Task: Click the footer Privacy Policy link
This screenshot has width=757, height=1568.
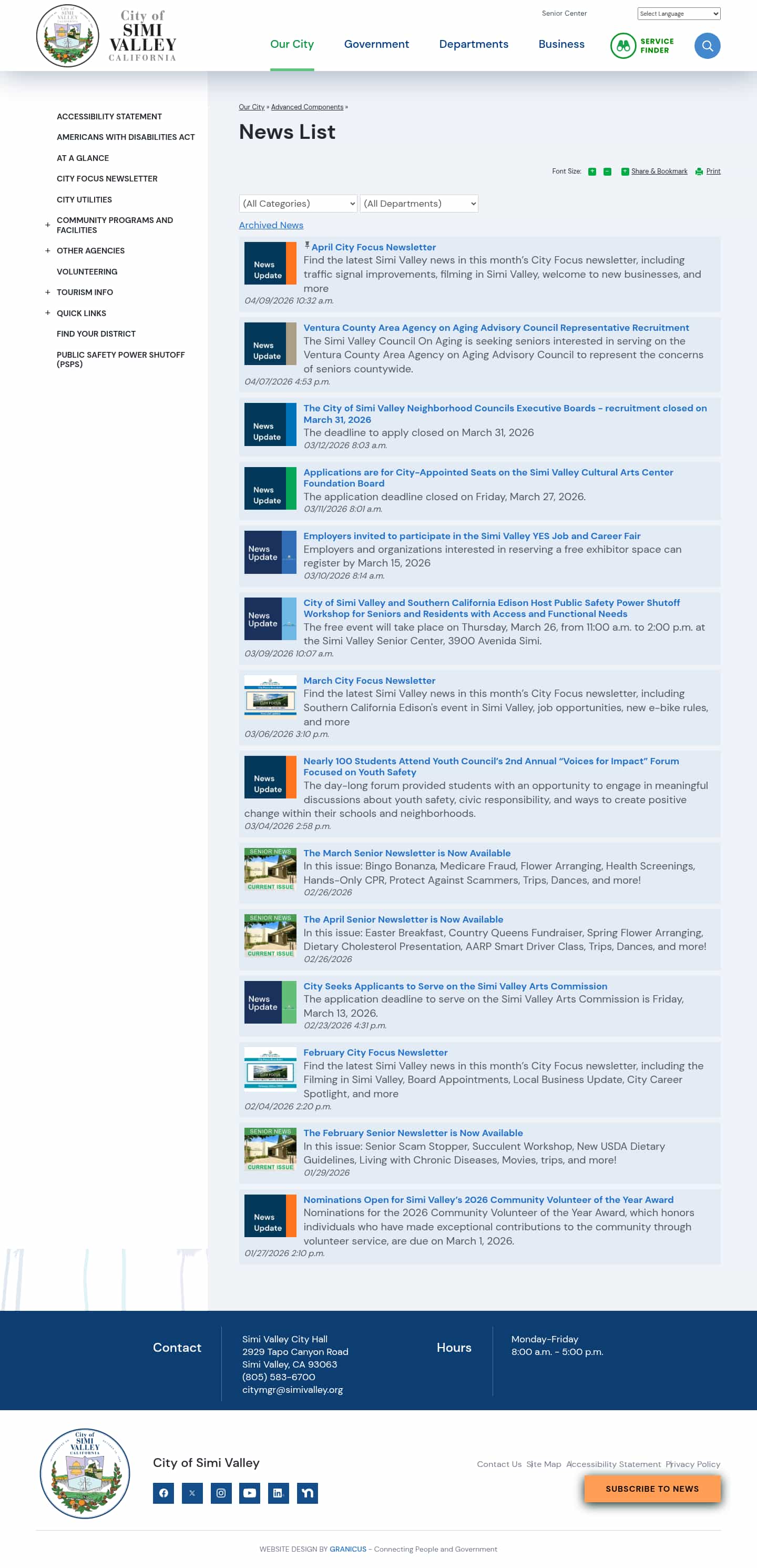Action: point(692,1464)
